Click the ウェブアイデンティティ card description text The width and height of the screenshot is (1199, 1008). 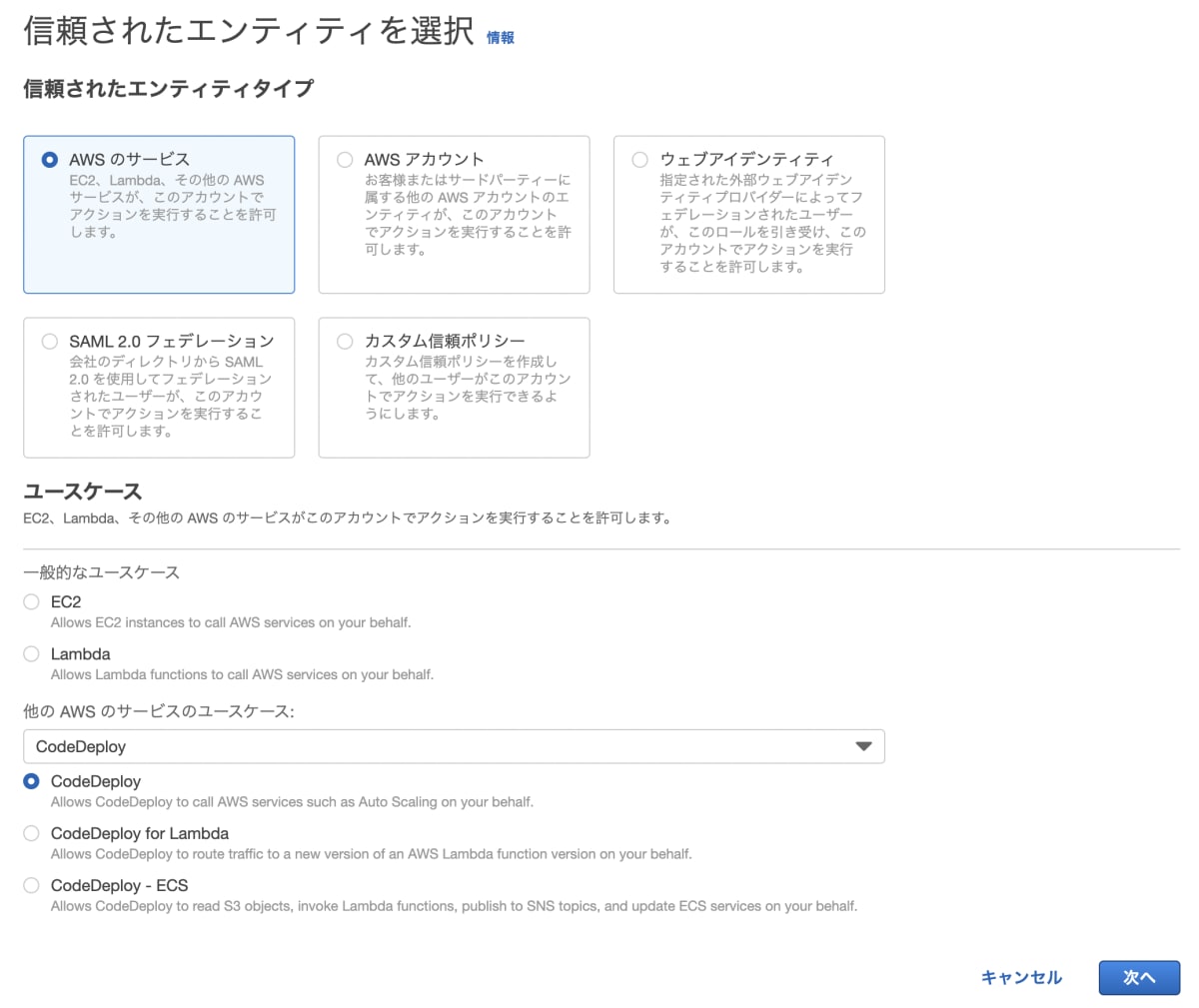762,223
